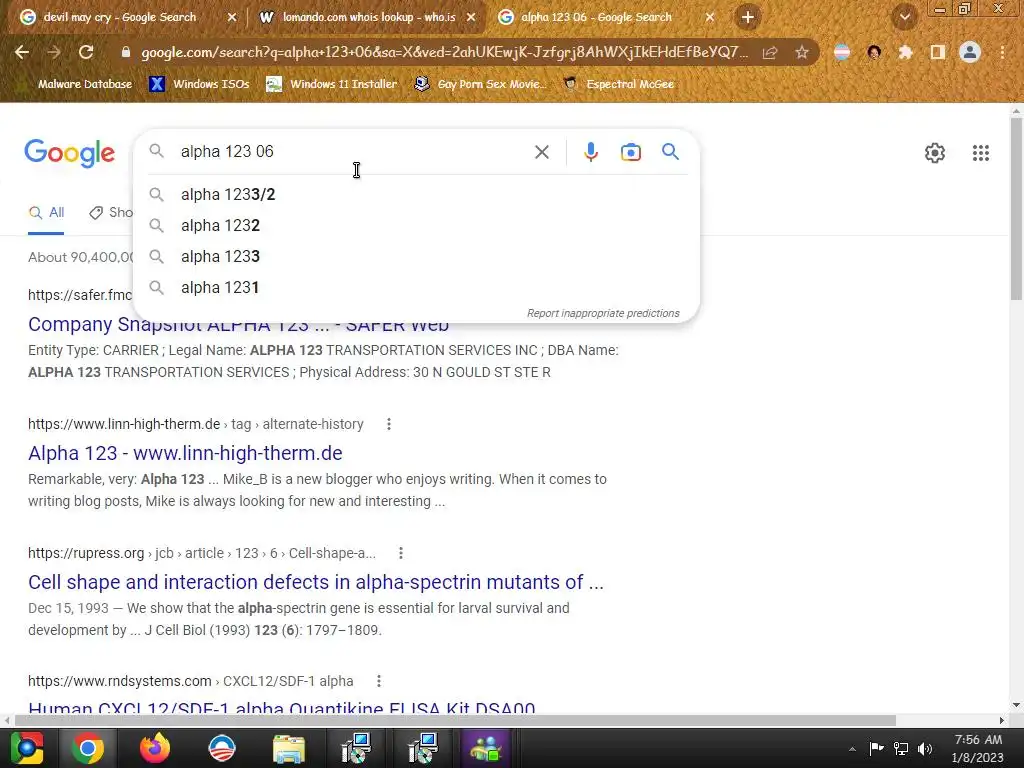Toggle the browser side panel
Image resolution: width=1024 pixels, height=768 pixels.
click(x=938, y=52)
